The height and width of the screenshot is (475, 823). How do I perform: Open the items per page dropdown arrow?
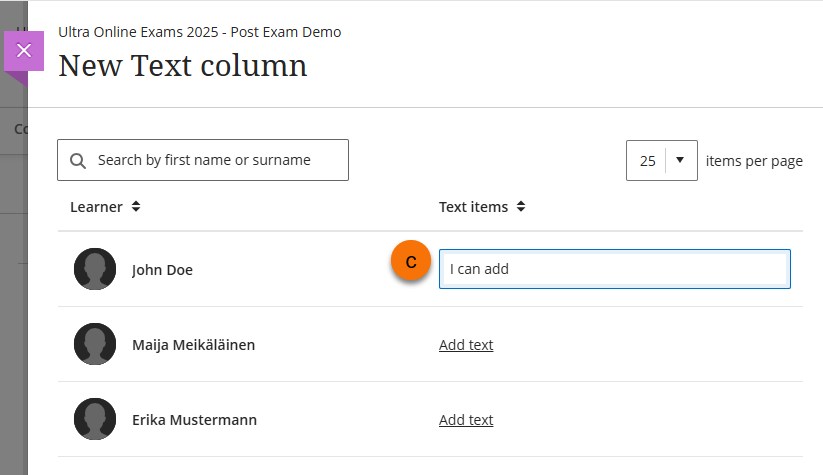pyautogui.click(x=680, y=160)
